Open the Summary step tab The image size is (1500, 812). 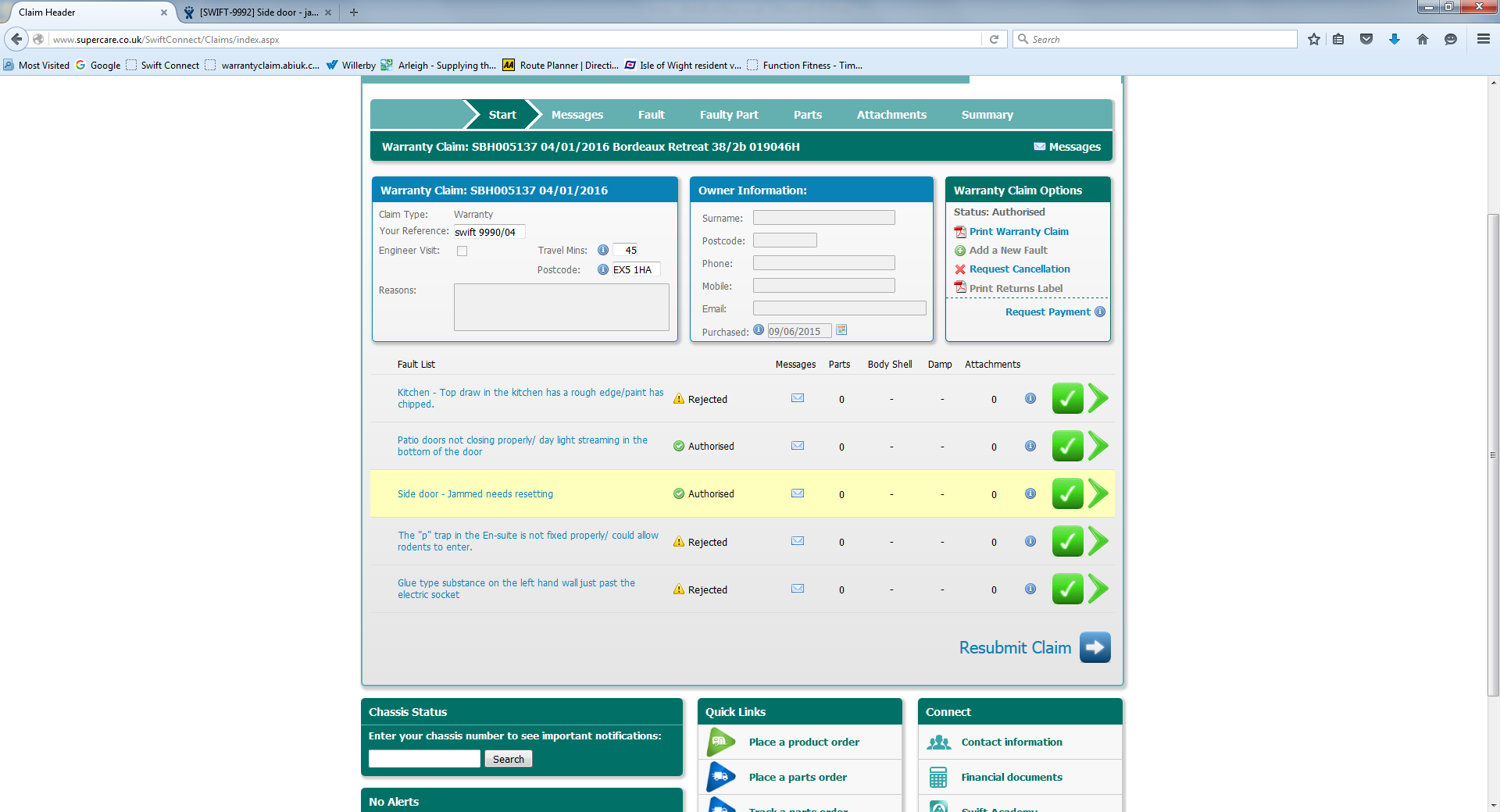pyautogui.click(x=987, y=115)
